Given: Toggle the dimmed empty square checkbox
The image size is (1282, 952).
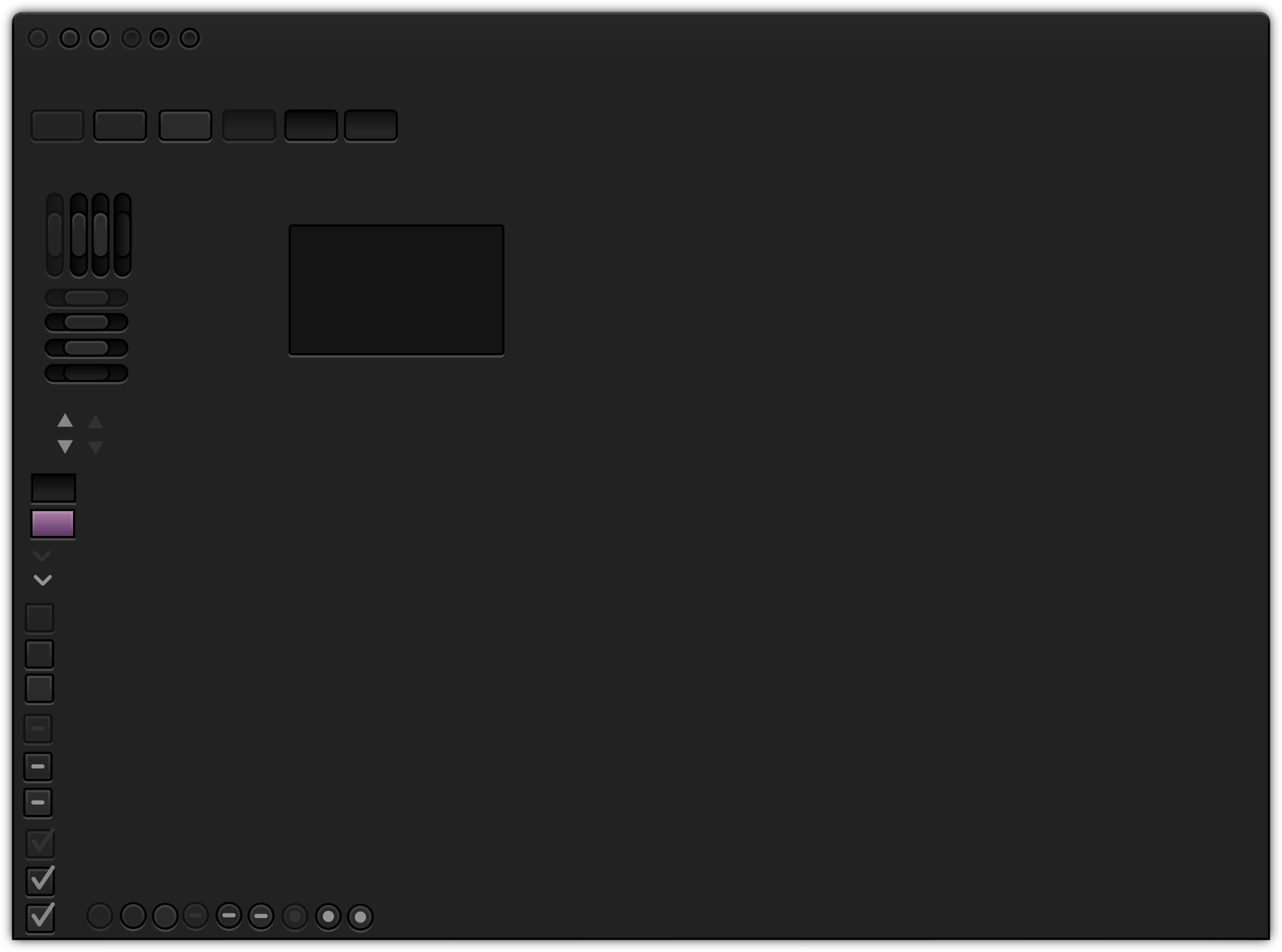Looking at the screenshot, I should [x=39, y=618].
